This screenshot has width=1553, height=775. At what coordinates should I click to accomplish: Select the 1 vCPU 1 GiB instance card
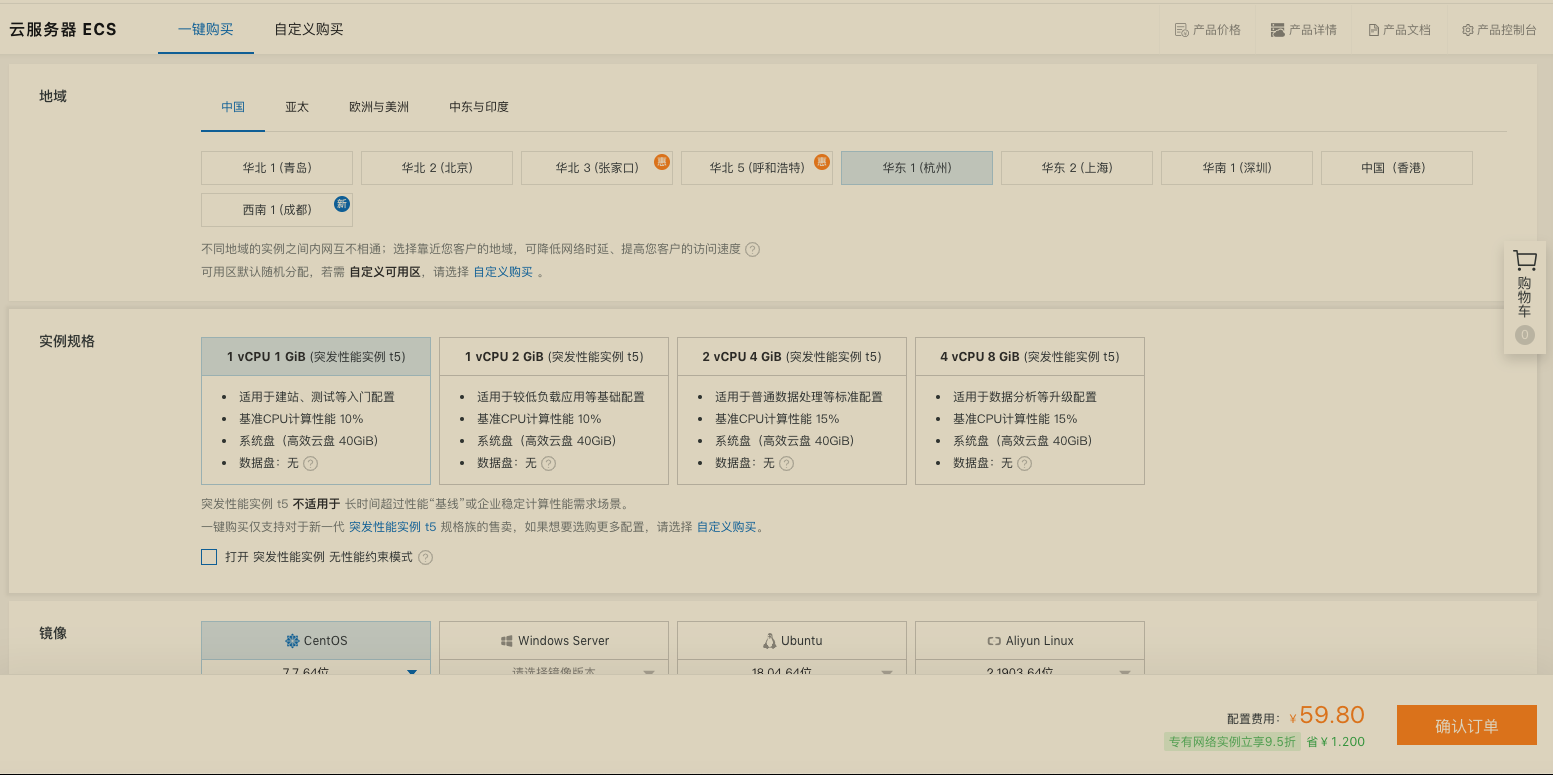click(316, 411)
